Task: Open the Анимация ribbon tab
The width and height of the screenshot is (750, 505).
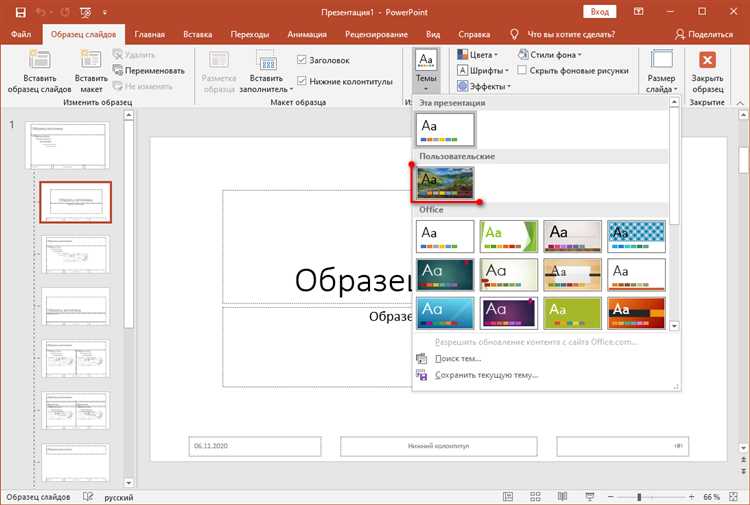Action: [x=306, y=34]
